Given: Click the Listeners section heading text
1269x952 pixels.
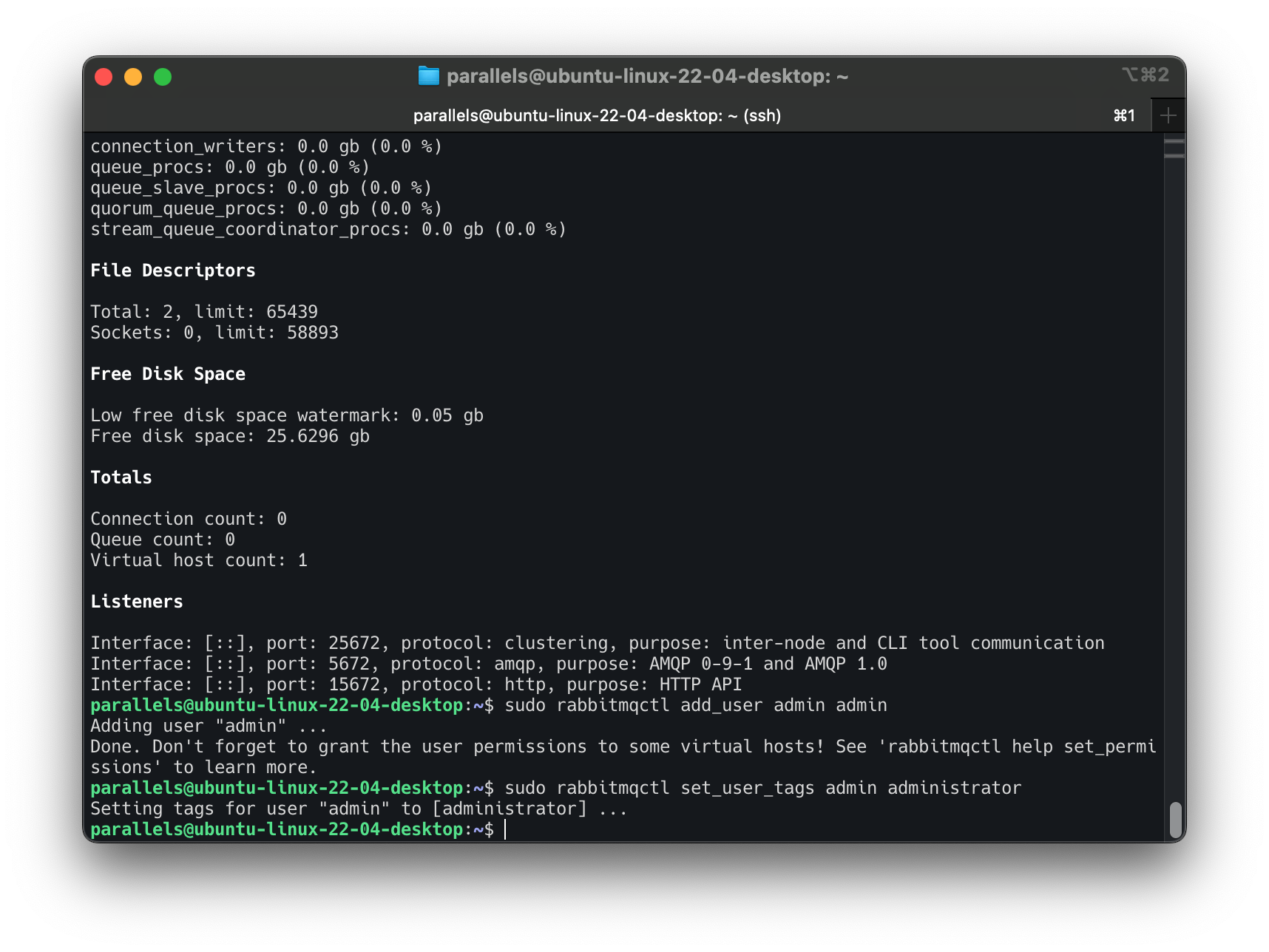Looking at the screenshot, I should (x=137, y=601).
